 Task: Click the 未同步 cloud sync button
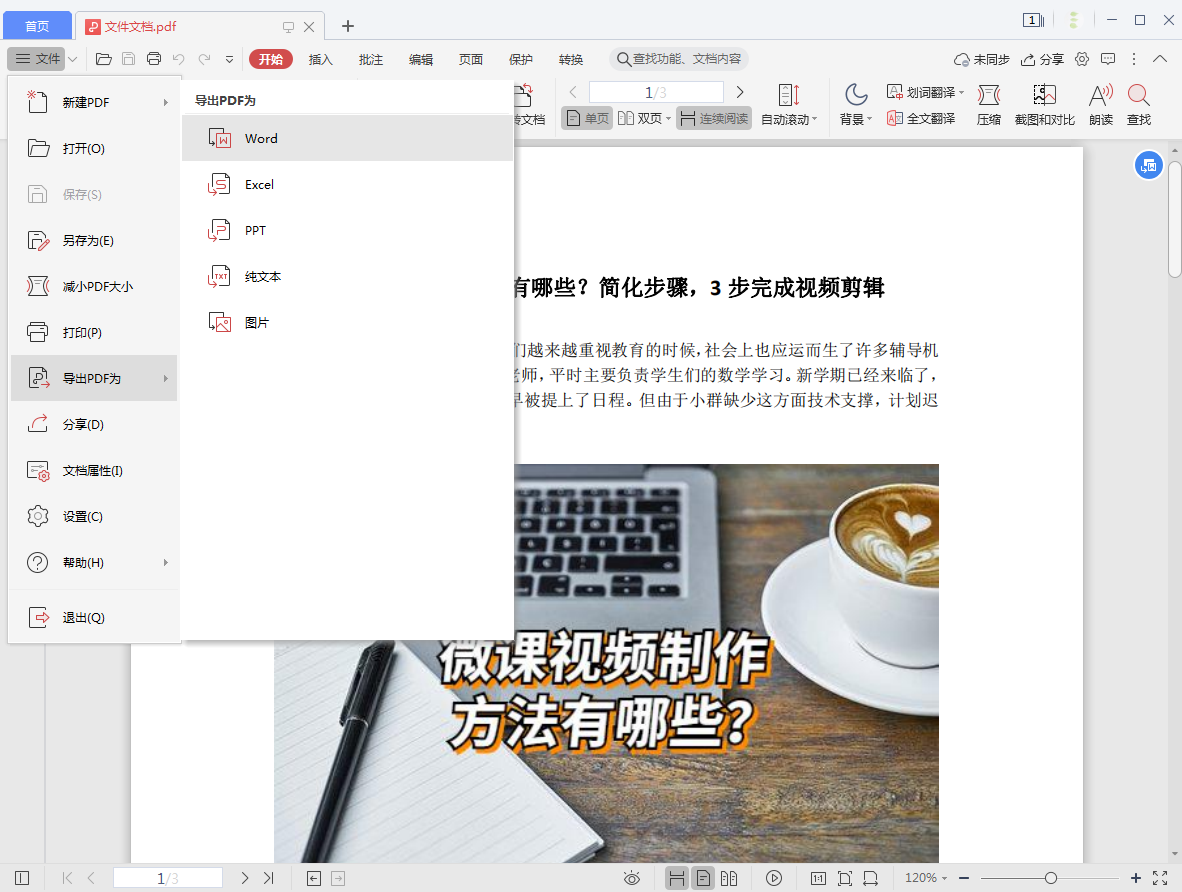tap(981, 59)
